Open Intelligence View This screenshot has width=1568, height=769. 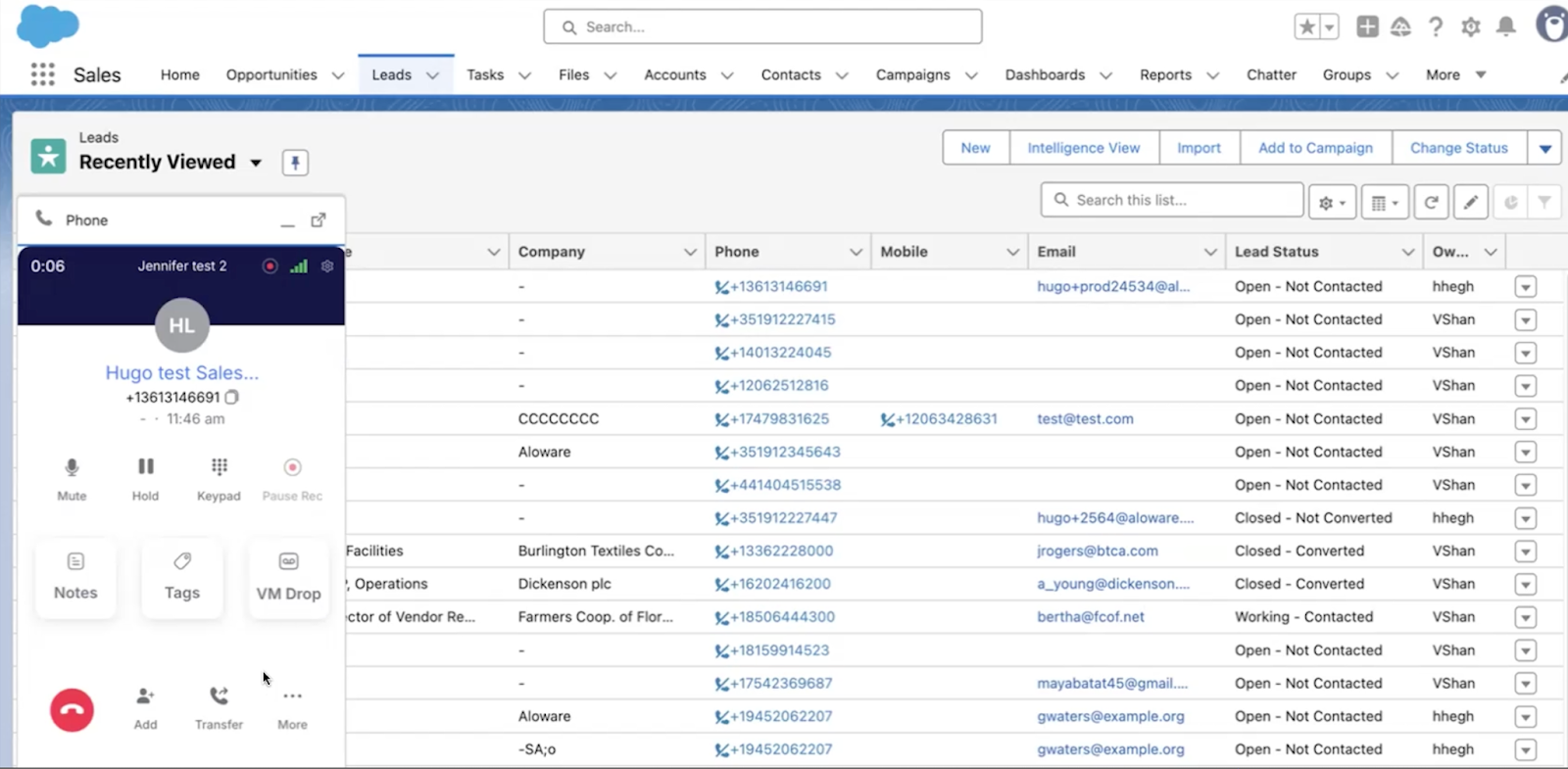1084,148
